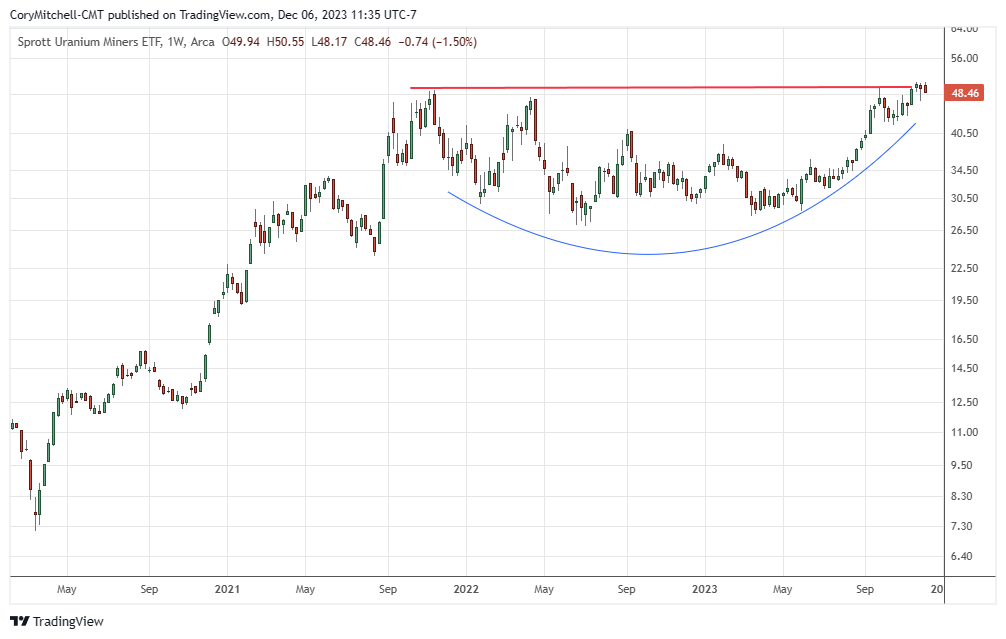Click the TradingView.com text in header
The image size is (1006, 639).
coord(224,14)
